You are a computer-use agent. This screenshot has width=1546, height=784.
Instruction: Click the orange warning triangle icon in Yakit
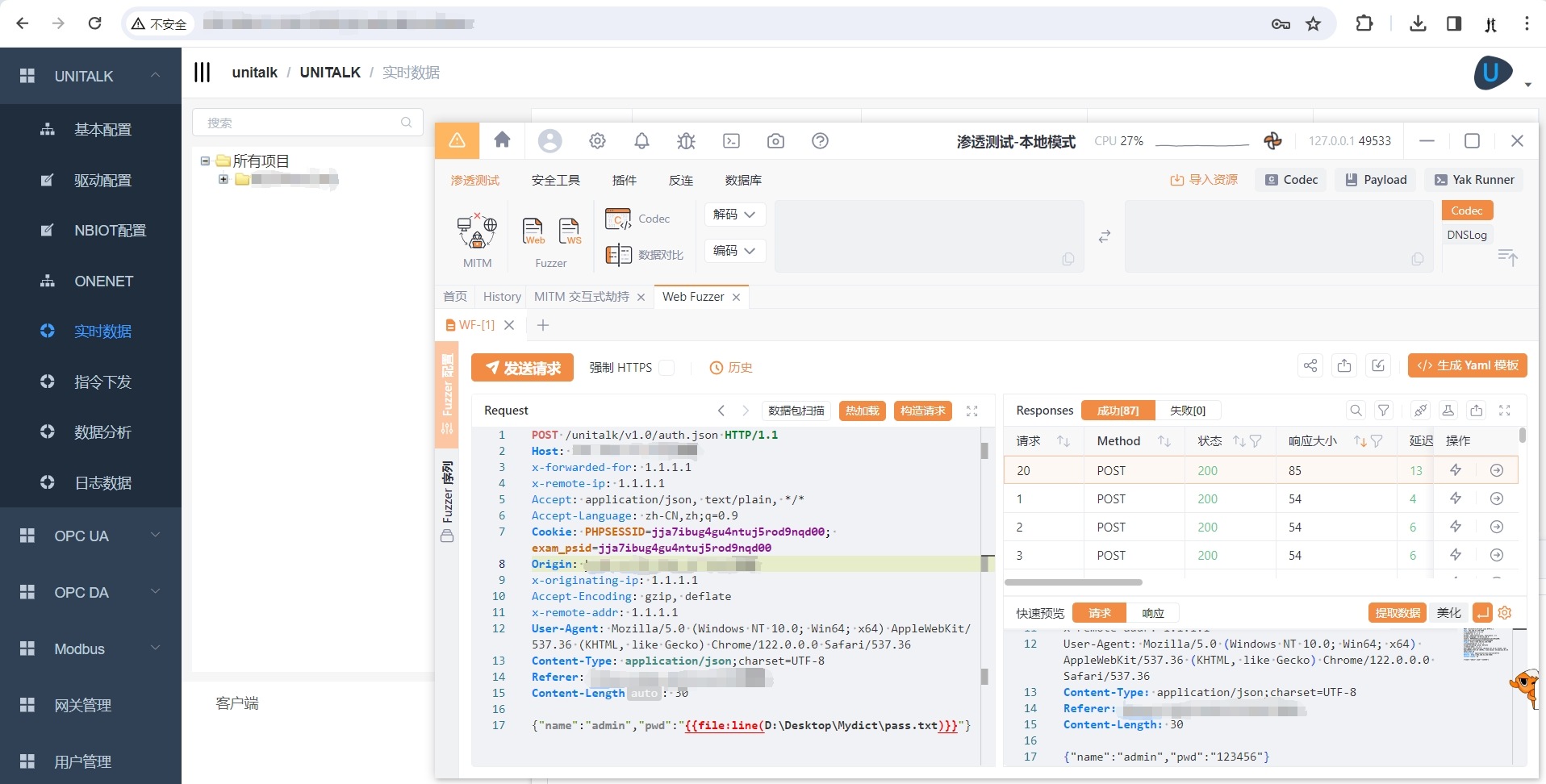[457, 140]
